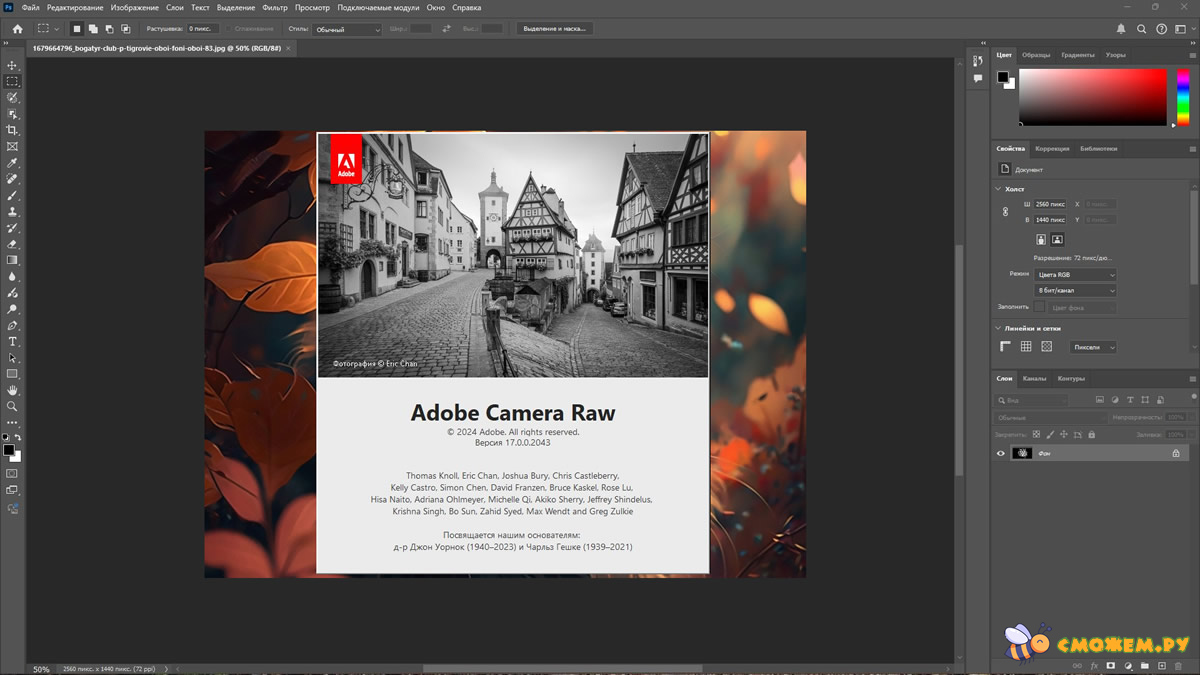Collapse the Линейки и сетки section
Viewport: 1200px width, 675px height.
point(998,328)
